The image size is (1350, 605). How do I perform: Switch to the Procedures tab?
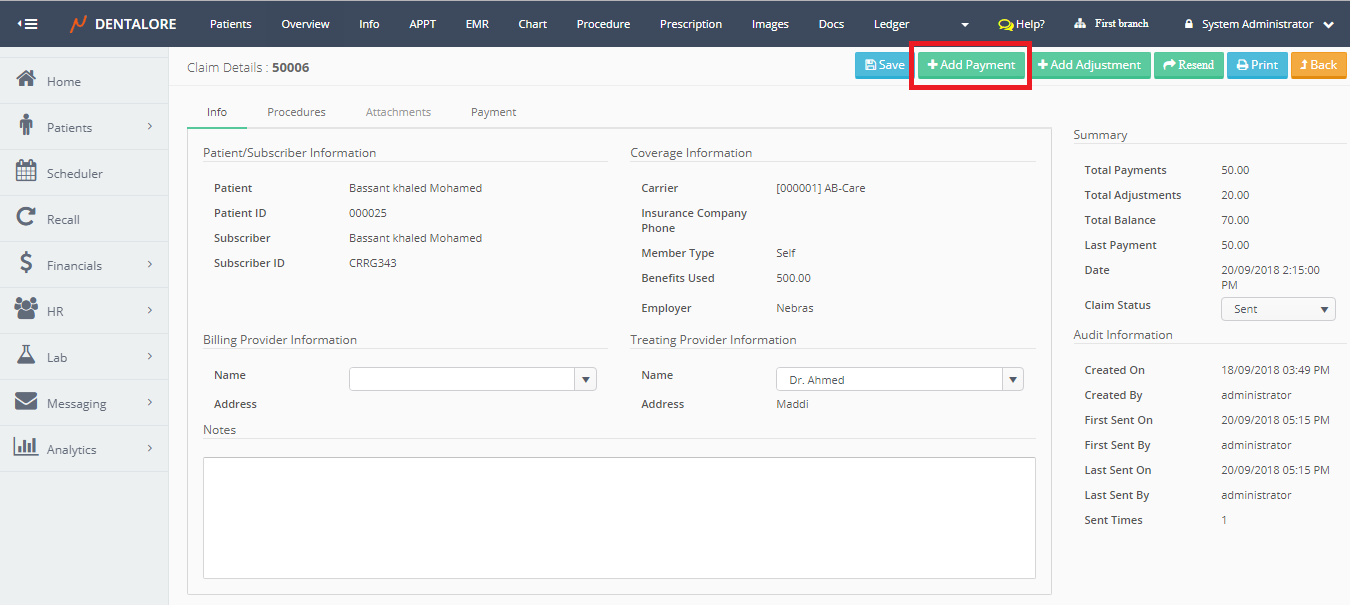click(296, 112)
